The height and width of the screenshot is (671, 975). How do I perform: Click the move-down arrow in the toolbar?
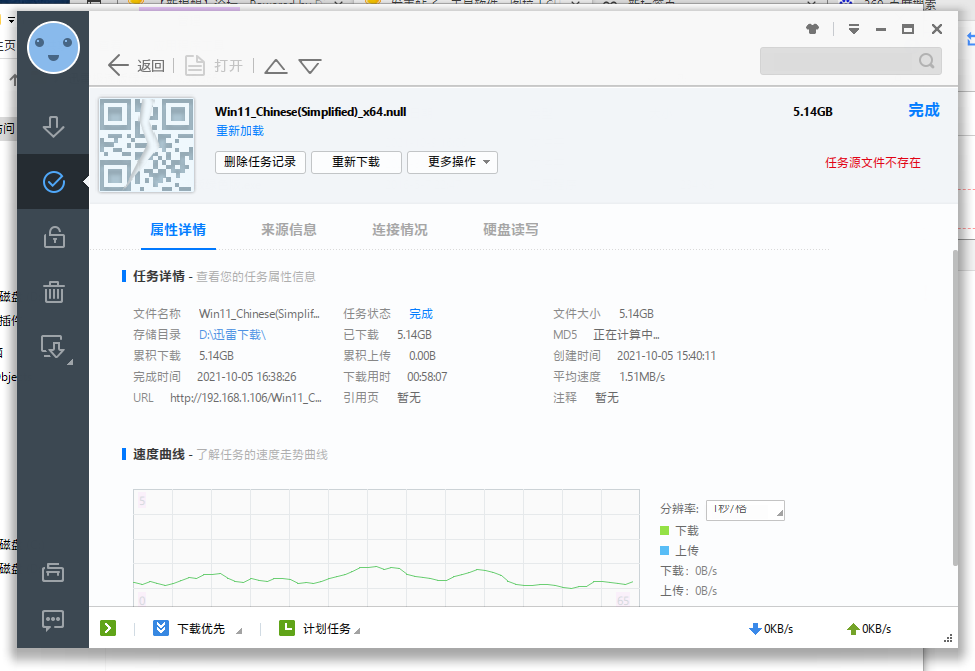310,64
